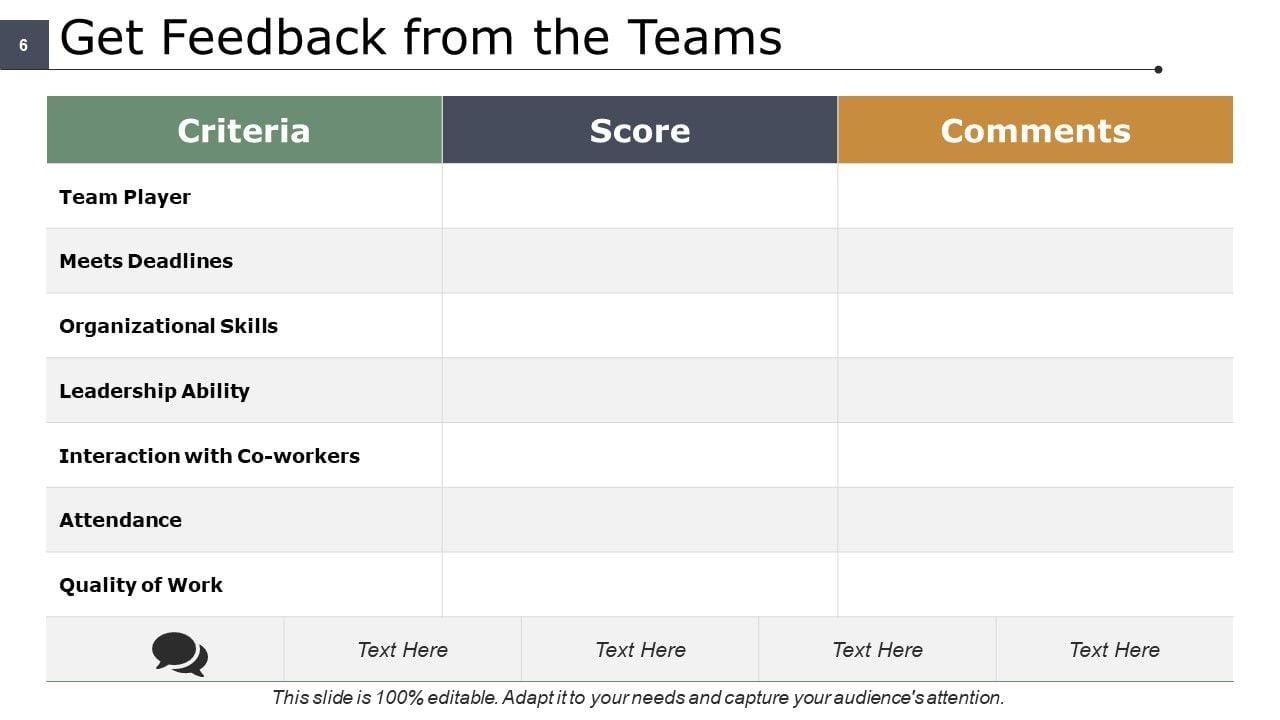The width and height of the screenshot is (1280, 720).
Task: Click the dot at the title line end
Action: [1158, 70]
